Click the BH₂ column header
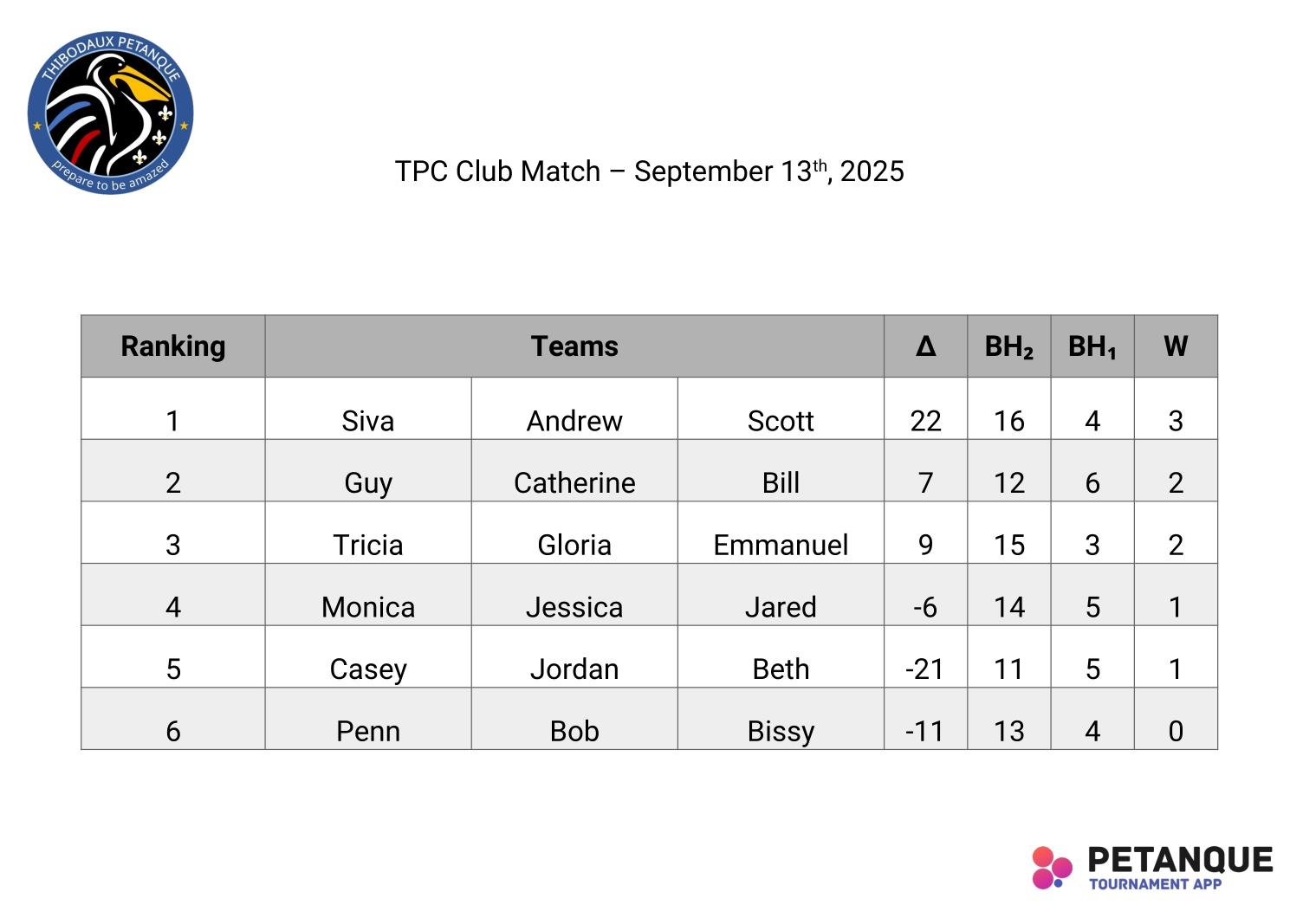Image resolution: width=1303 pixels, height=924 pixels. (1008, 346)
